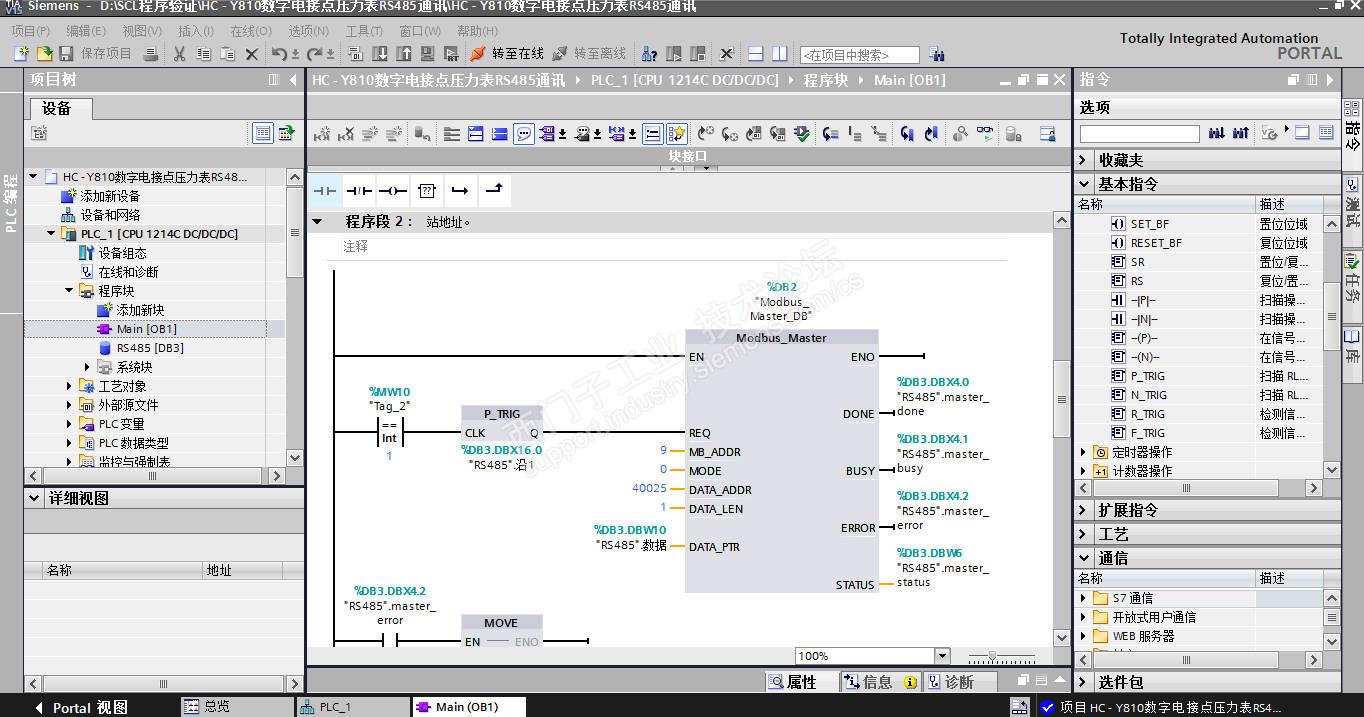Toggle favorites display in editor toolbar
The height and width of the screenshot is (717, 1364).
(677, 134)
